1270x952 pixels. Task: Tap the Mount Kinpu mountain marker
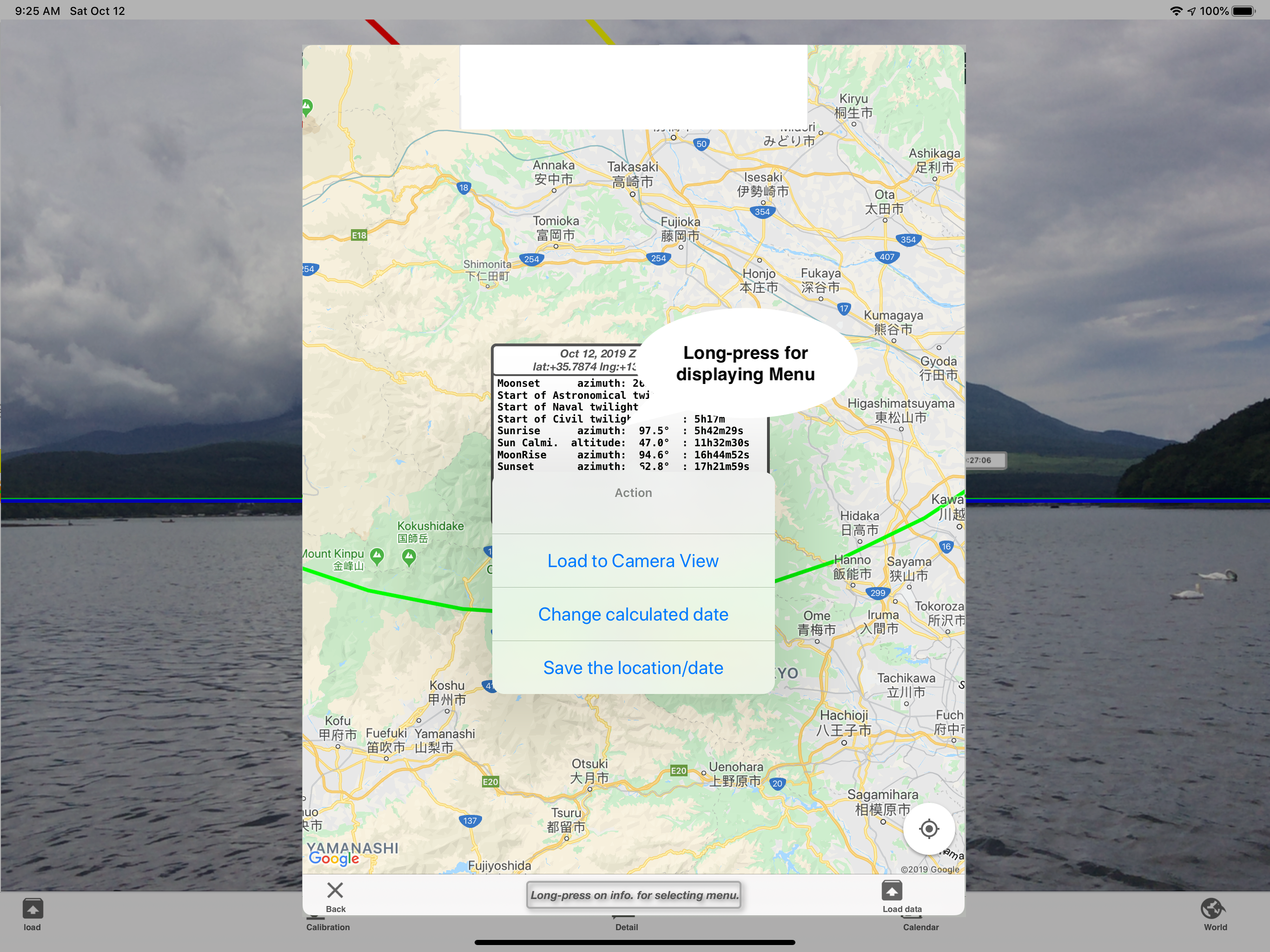(377, 555)
